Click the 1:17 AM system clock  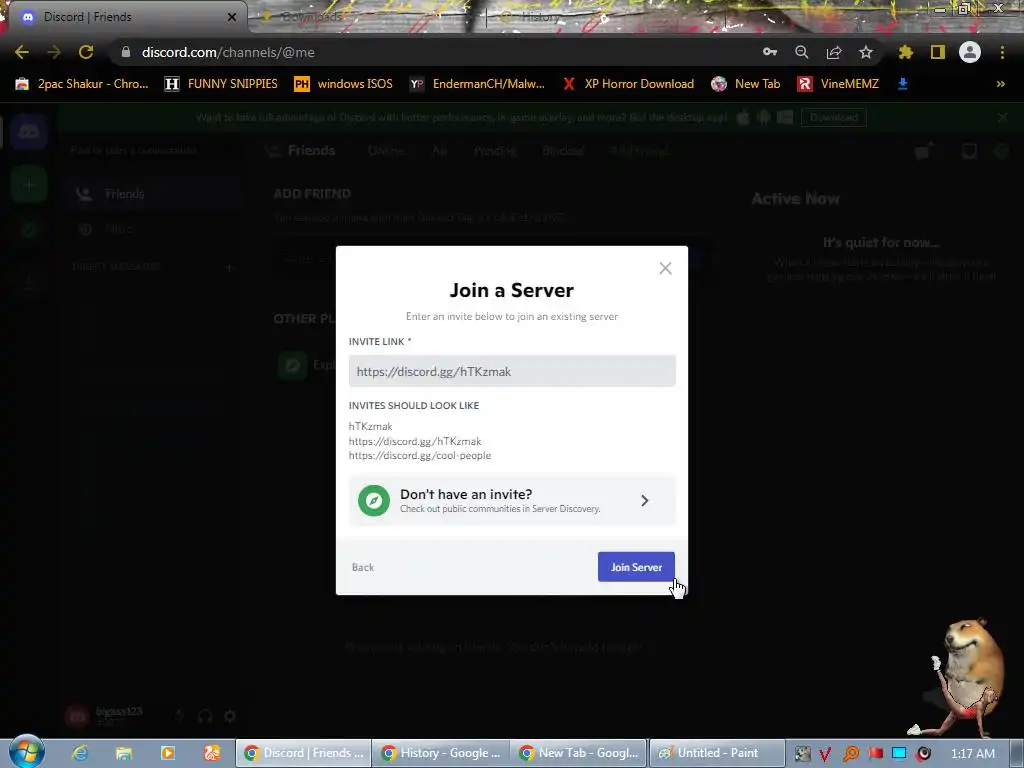[973, 754]
